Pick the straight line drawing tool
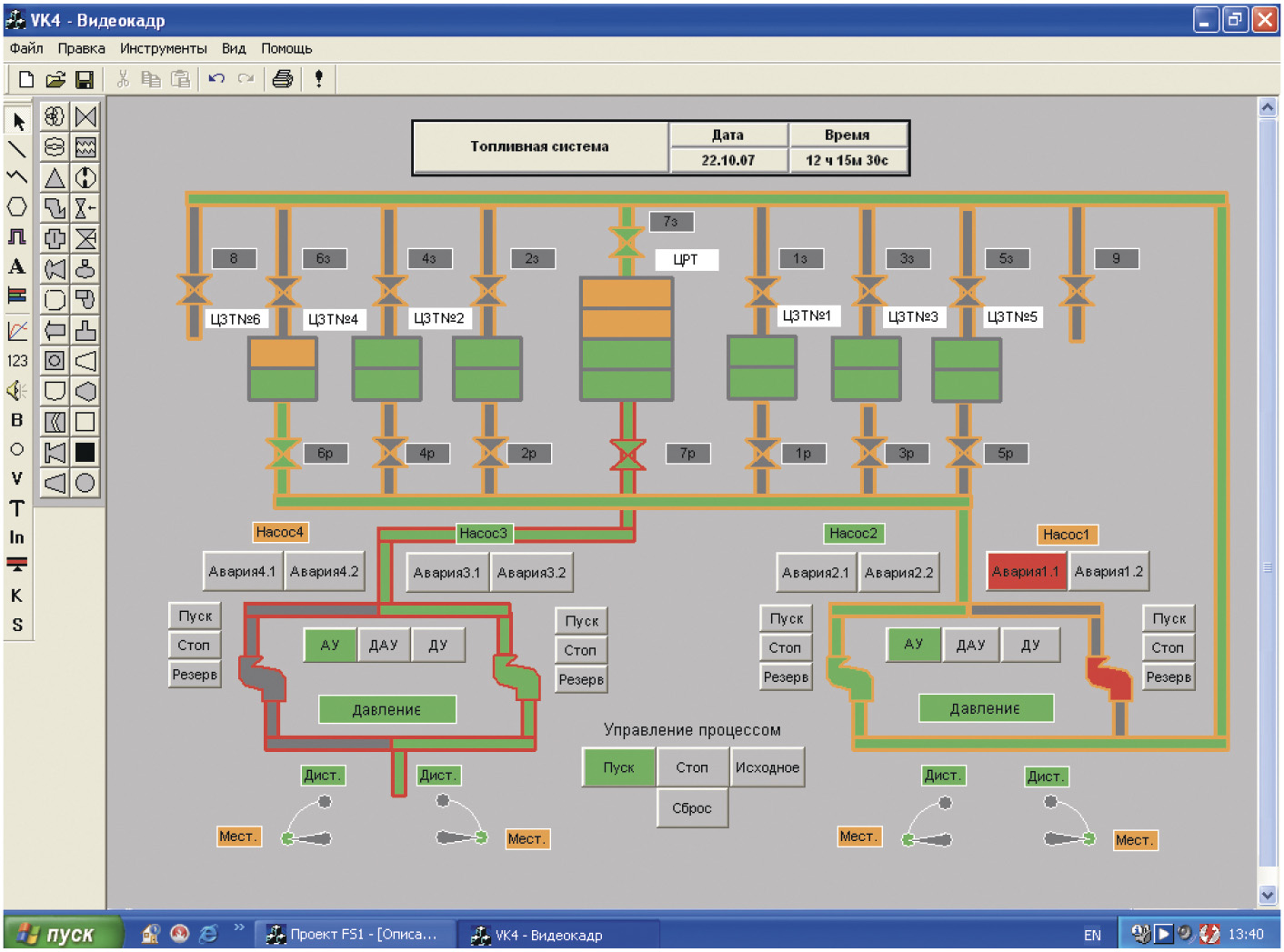 tap(17, 149)
